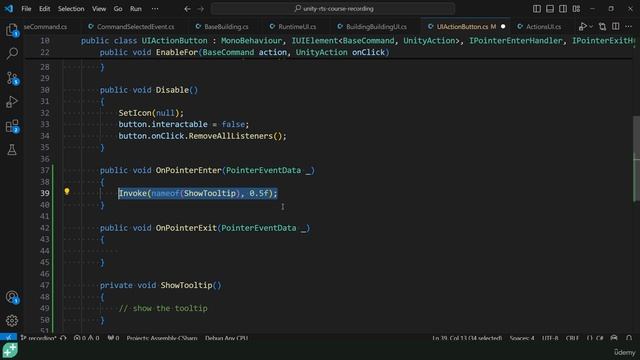Open the Run menu

pyautogui.click(x=136, y=9)
